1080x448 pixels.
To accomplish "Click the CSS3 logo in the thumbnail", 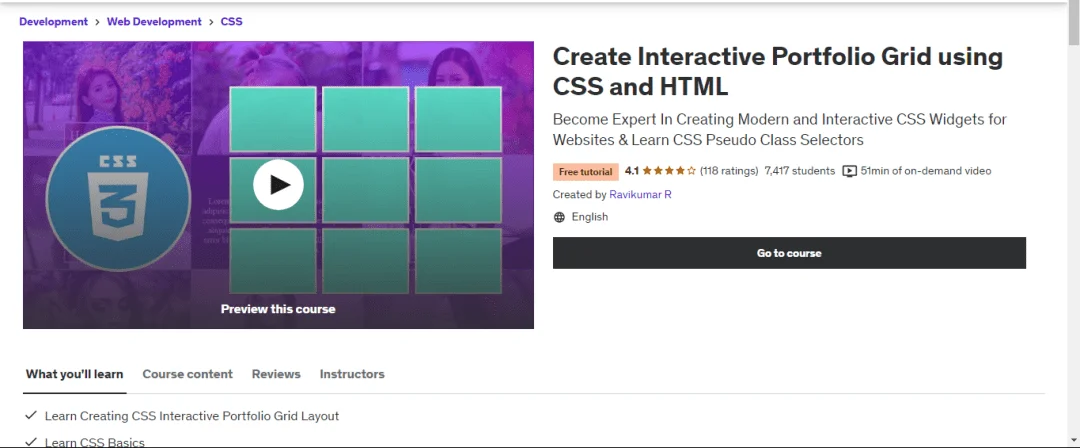I will [118, 198].
